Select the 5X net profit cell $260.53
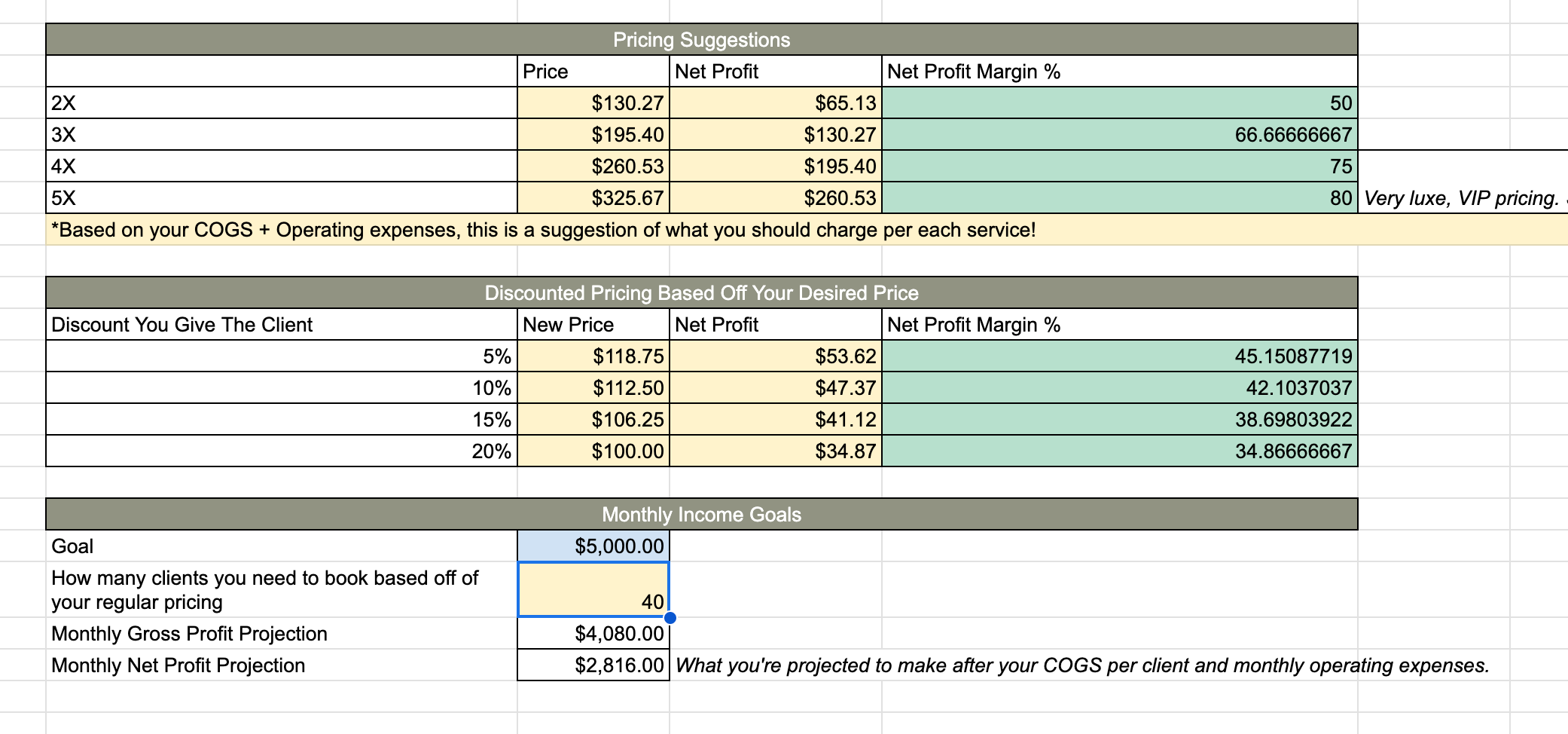Screen dimensions: 1568x734 click(x=776, y=198)
